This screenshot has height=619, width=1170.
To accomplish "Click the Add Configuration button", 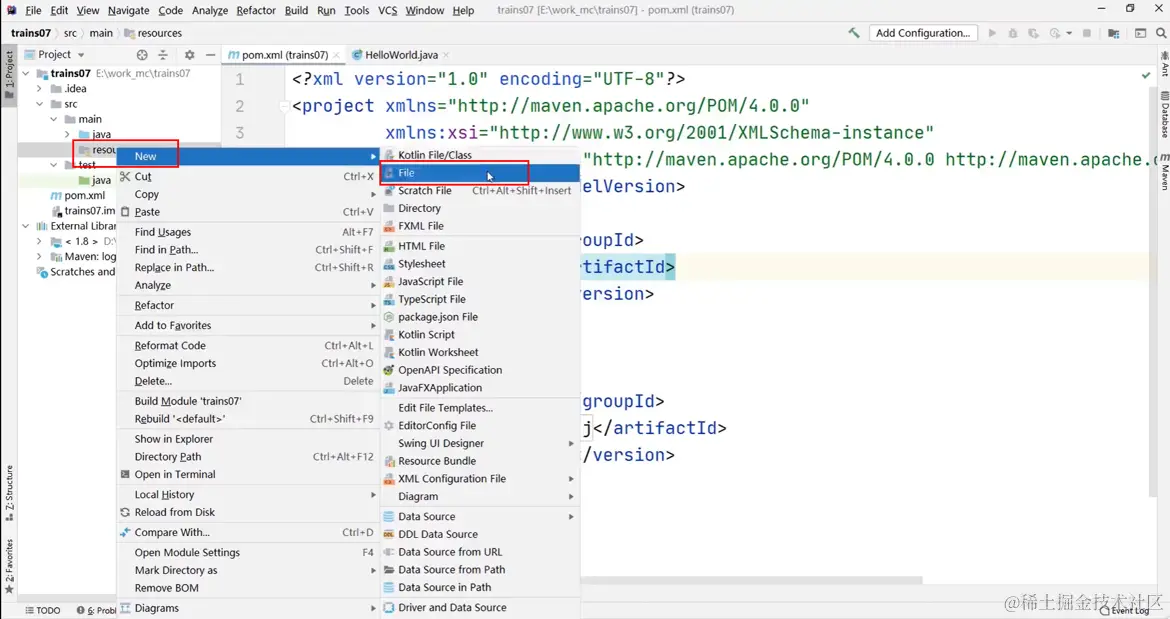I will (x=923, y=33).
